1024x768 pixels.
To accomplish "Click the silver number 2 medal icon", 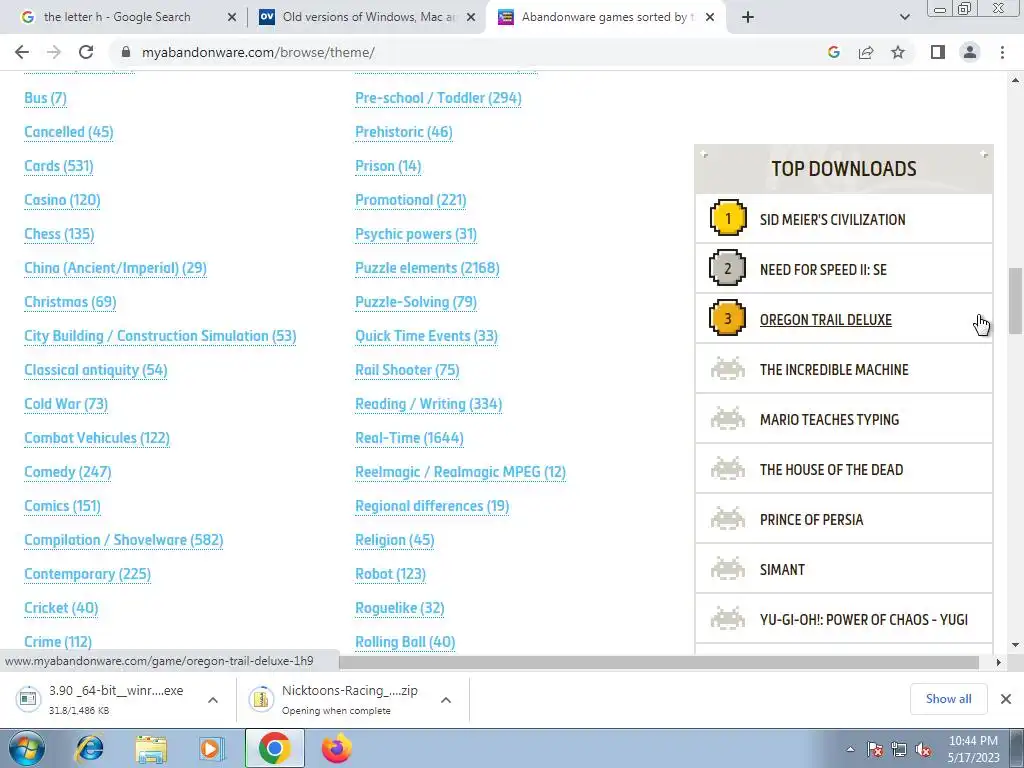I will (728, 268).
